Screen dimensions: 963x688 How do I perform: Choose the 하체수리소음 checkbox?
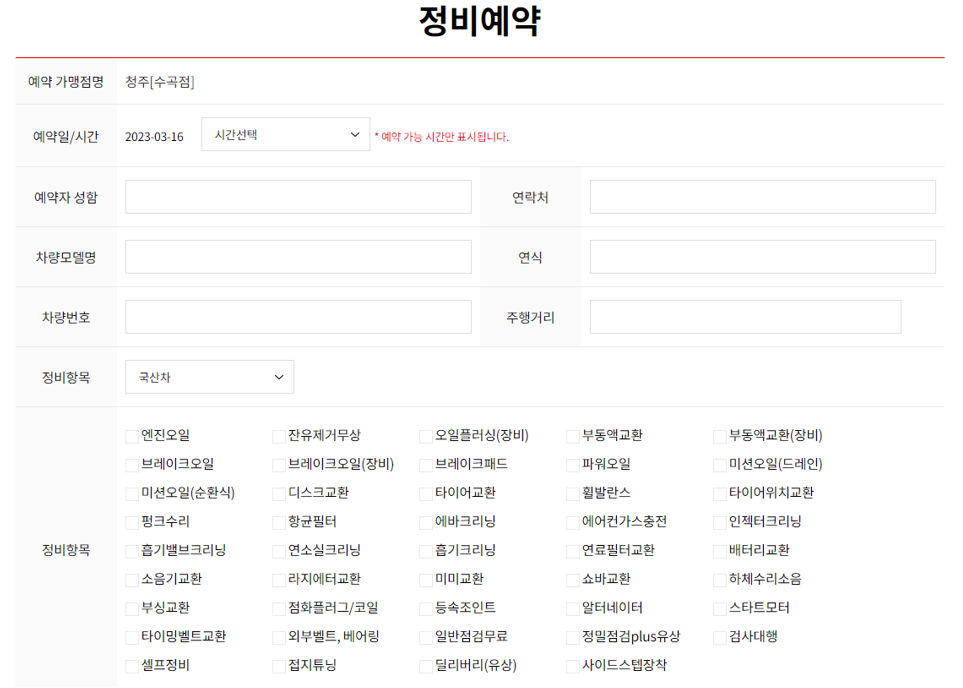pyautogui.click(x=720, y=580)
